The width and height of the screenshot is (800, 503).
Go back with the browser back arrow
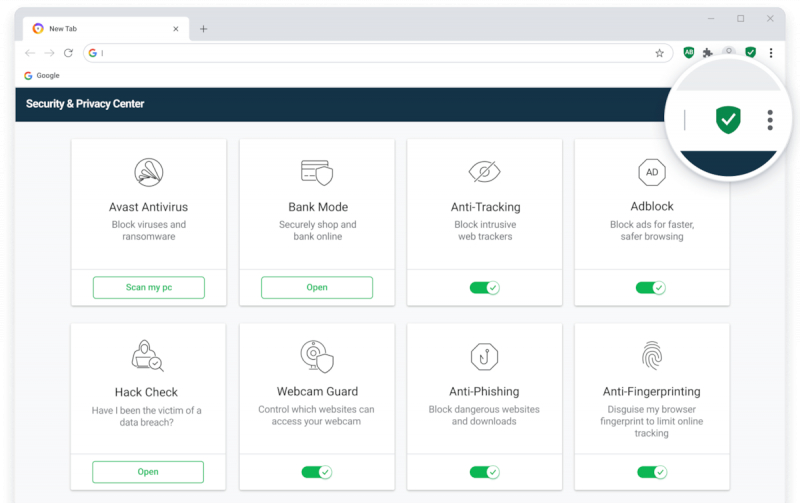30,53
